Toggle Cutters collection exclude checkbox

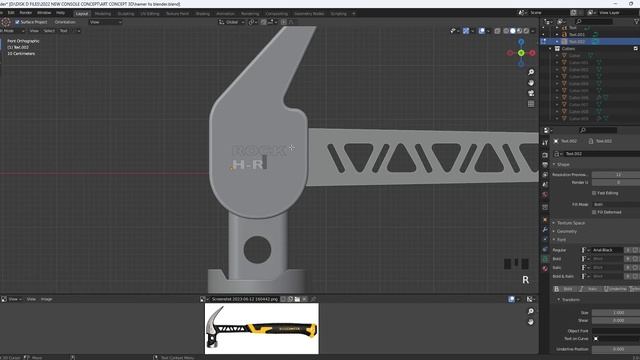(x=636, y=49)
